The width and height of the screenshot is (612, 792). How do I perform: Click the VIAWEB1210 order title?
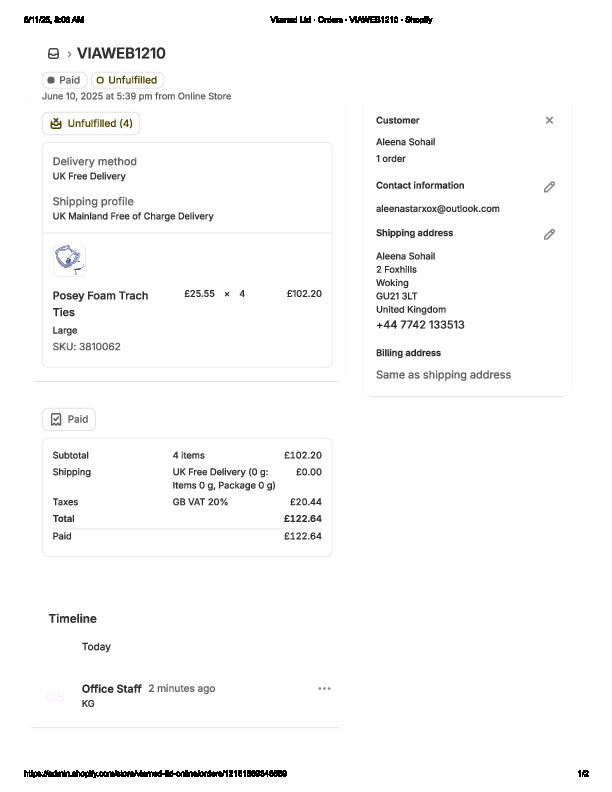pos(121,54)
